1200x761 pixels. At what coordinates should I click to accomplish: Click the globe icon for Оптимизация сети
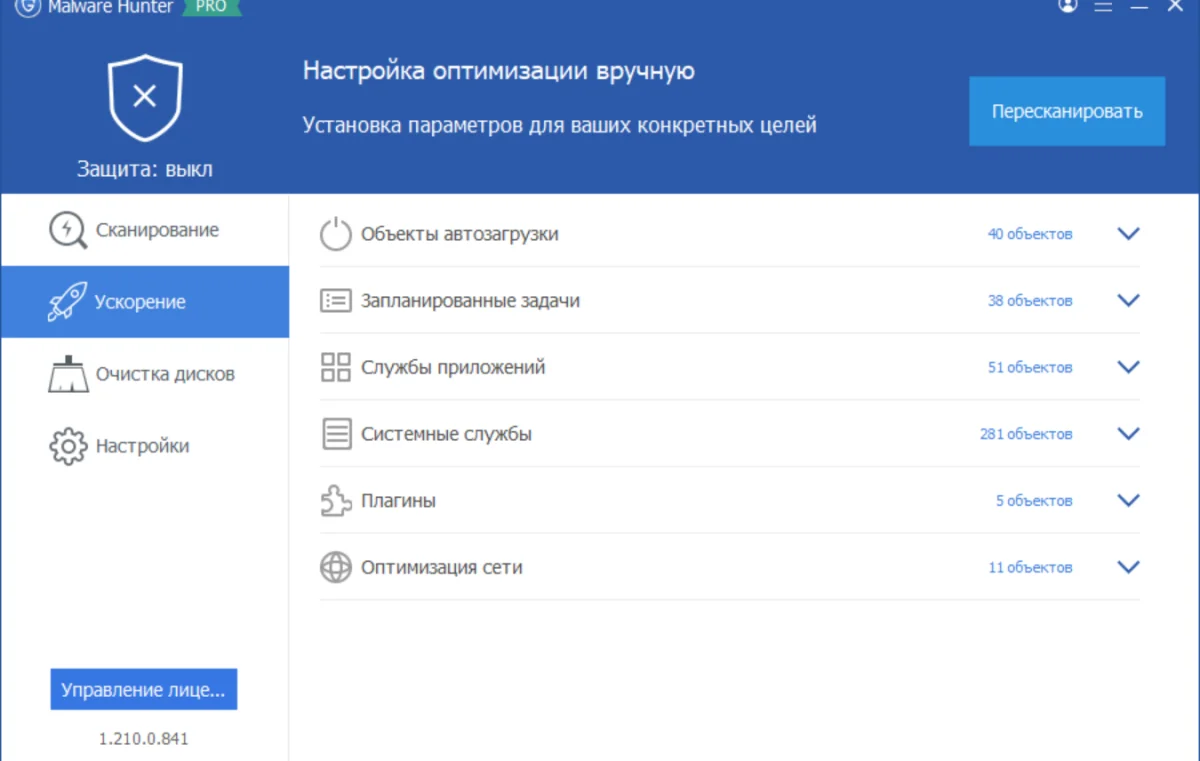coord(335,568)
